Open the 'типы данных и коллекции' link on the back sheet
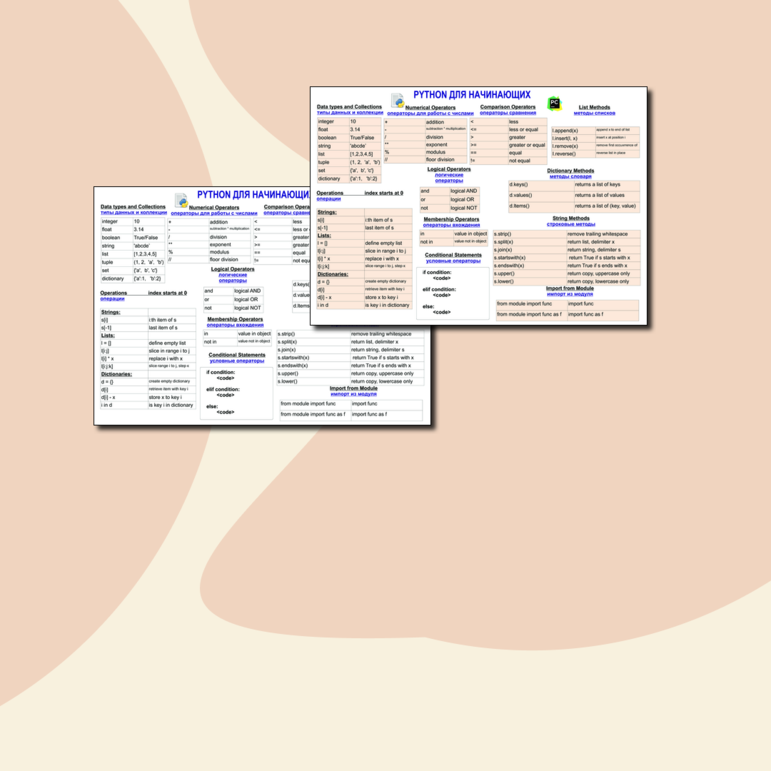 (x=133, y=212)
